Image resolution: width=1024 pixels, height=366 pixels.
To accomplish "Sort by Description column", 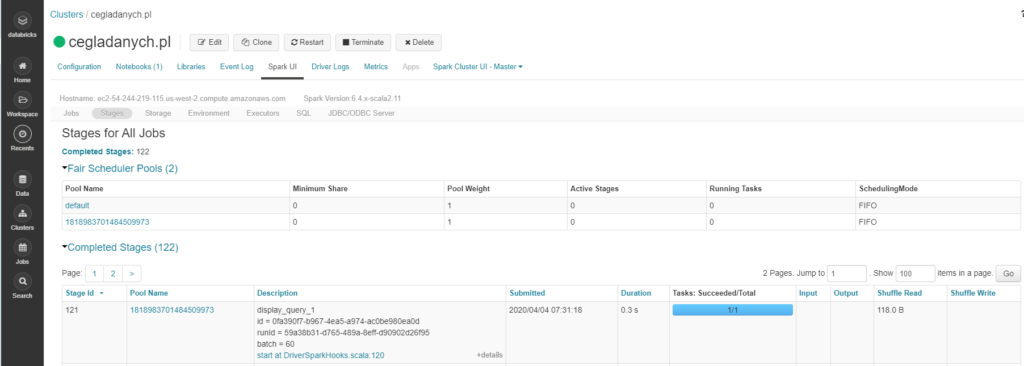I will tap(277, 293).
